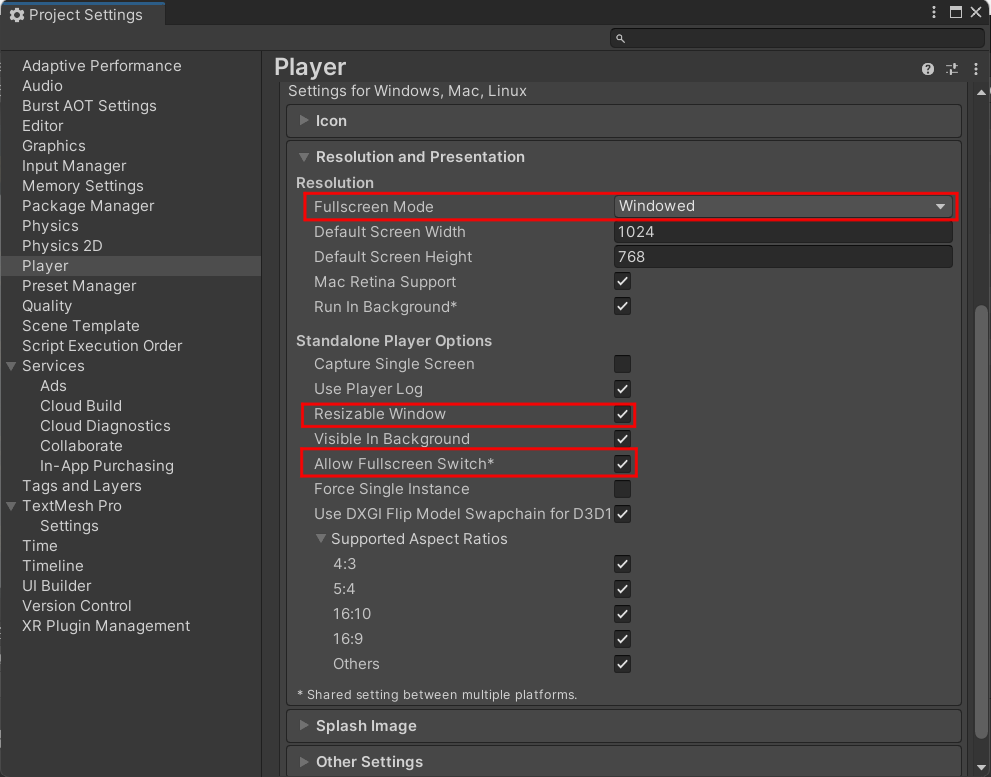
Task: Click the Default Screen Width field
Action: pyautogui.click(x=783, y=232)
